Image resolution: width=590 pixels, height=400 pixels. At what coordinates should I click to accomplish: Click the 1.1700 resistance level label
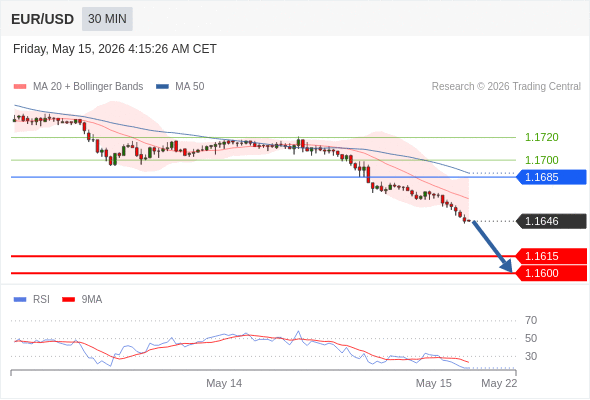pos(541,160)
